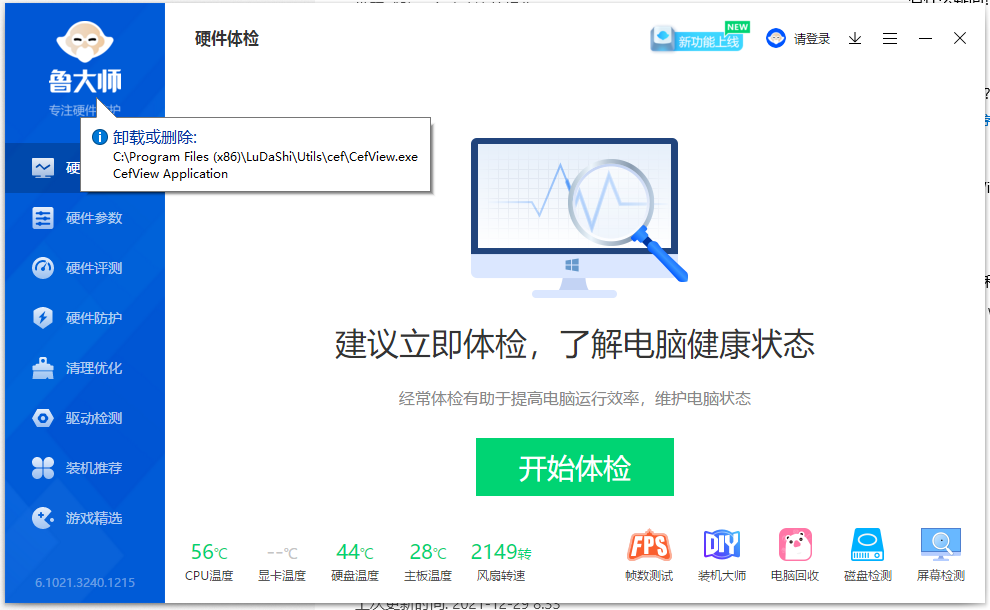Minimize the Ludashi window
The height and width of the screenshot is (610, 990).
[x=926, y=39]
